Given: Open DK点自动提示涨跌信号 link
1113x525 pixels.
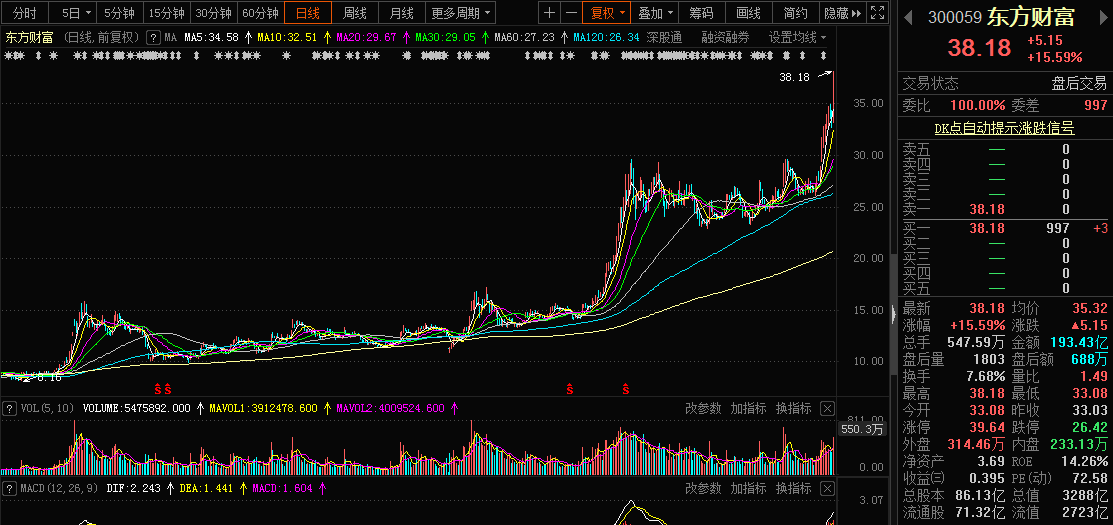Looking at the screenshot, I should point(1004,128).
